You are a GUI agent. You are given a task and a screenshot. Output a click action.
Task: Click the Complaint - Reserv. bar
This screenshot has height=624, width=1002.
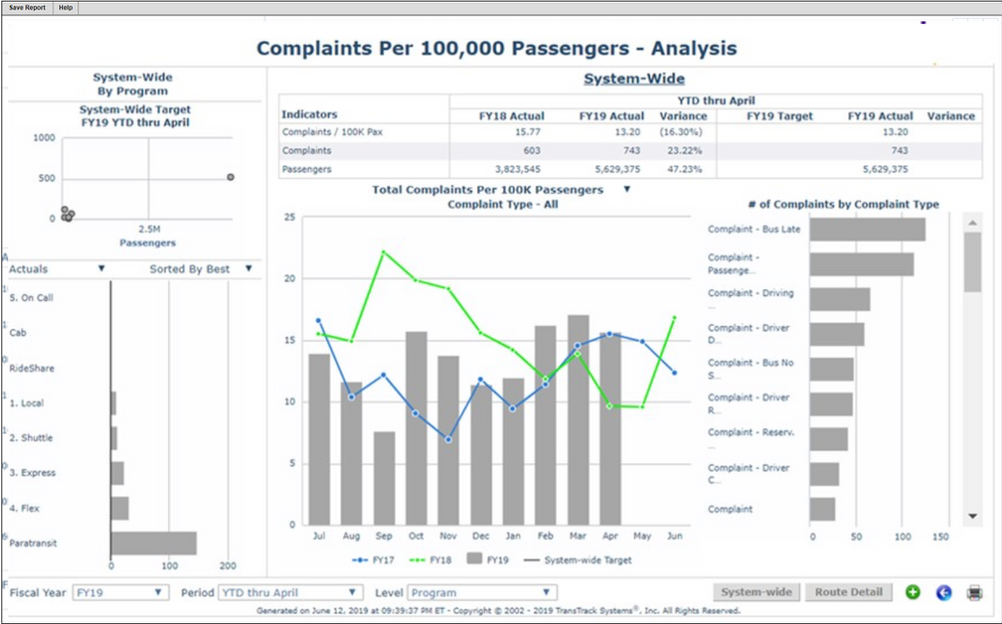click(x=829, y=439)
